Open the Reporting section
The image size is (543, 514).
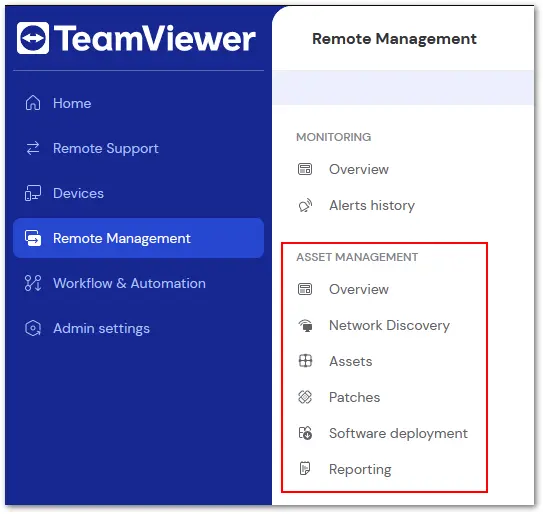360,469
